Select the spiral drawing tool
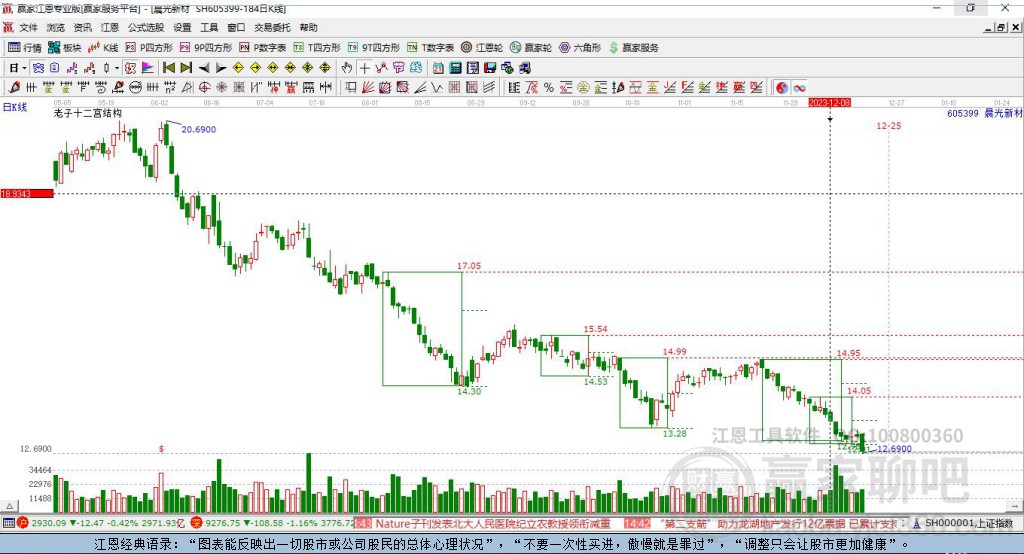 (x=101, y=88)
